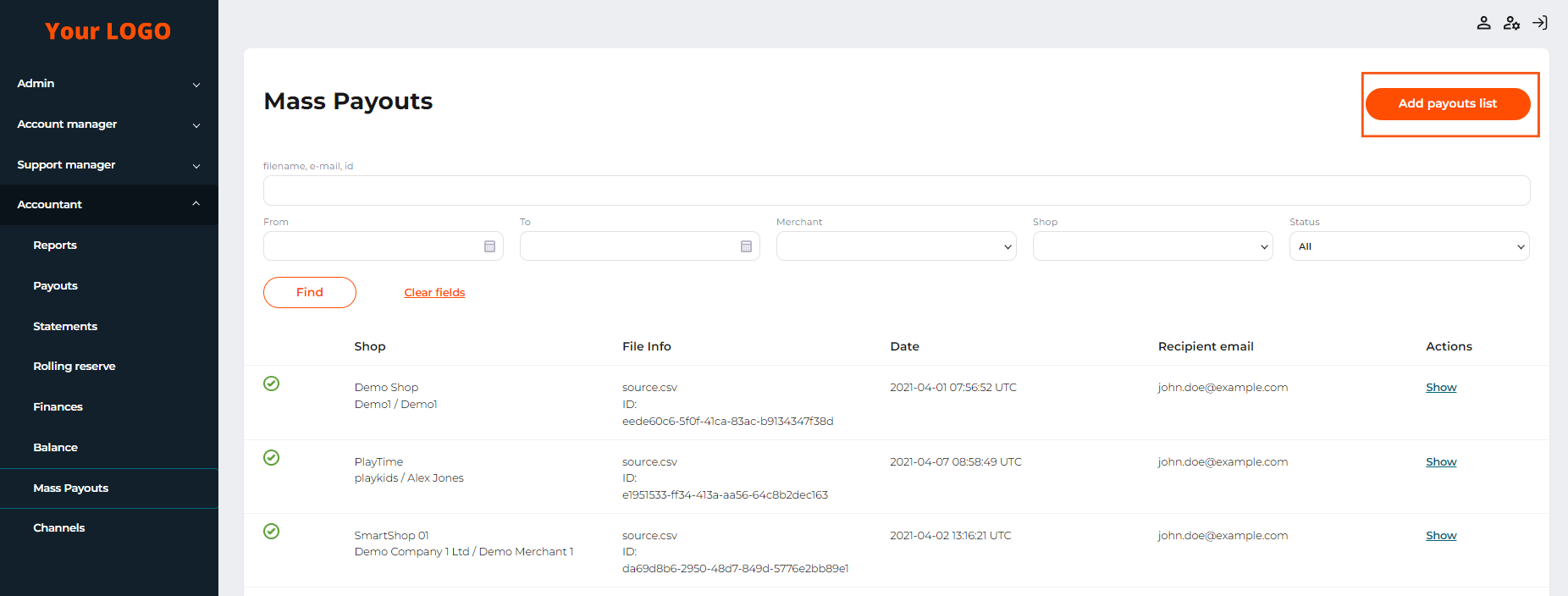Click the logout arrow icon
The image size is (1568, 596).
pyautogui.click(x=1540, y=23)
